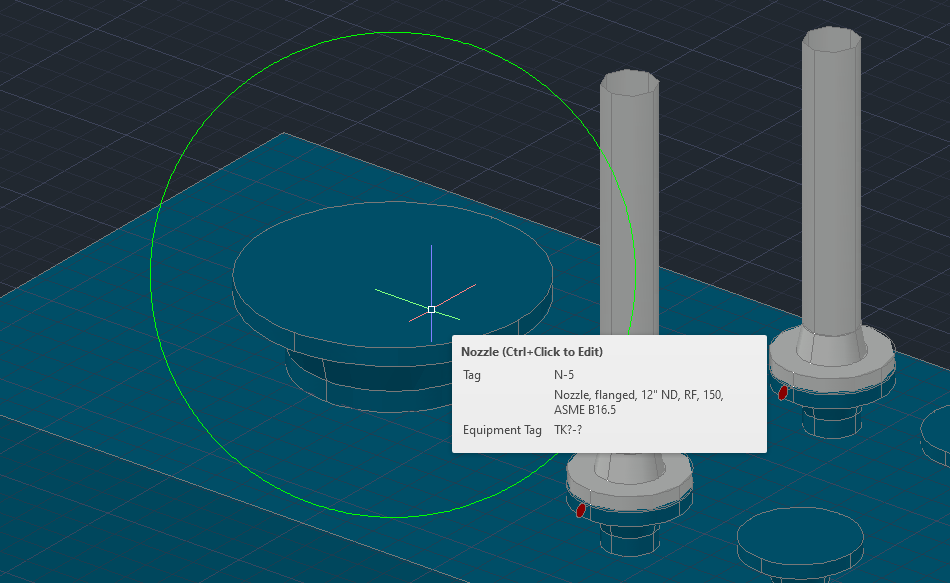Click the crosshair pickbox at the cursor
950x583 pixels.
pyautogui.click(x=430, y=309)
